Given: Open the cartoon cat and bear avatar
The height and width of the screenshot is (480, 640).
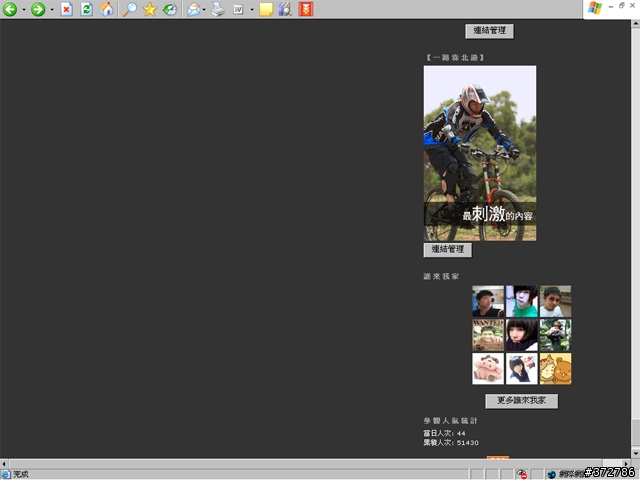Looking at the screenshot, I should (556, 369).
